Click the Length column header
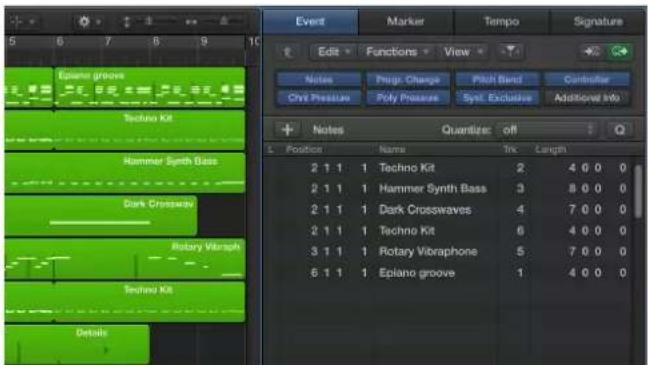 coord(550,150)
